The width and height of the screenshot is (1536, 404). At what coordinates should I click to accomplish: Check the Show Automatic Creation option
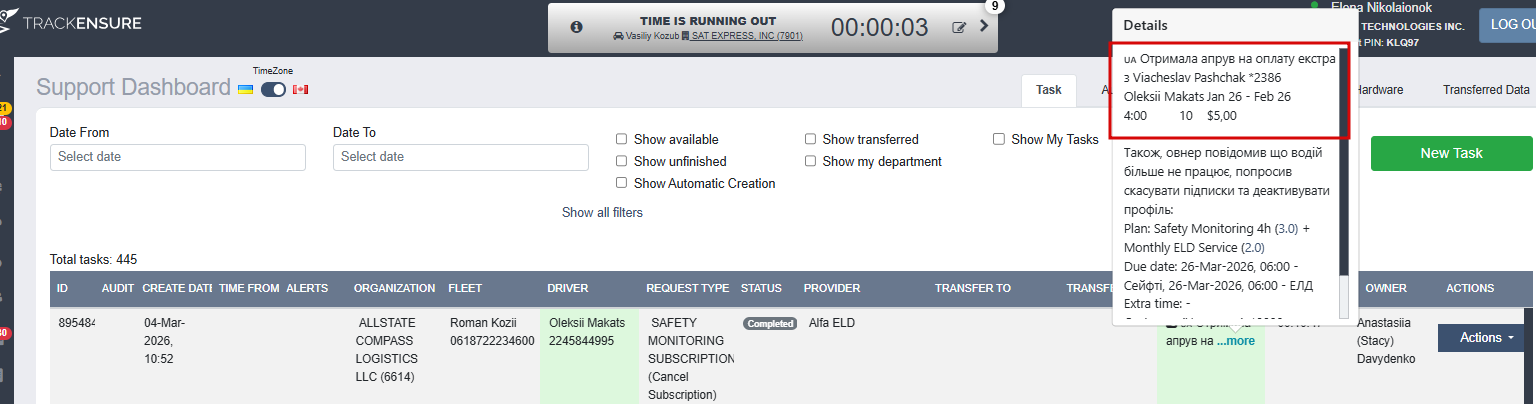click(622, 183)
